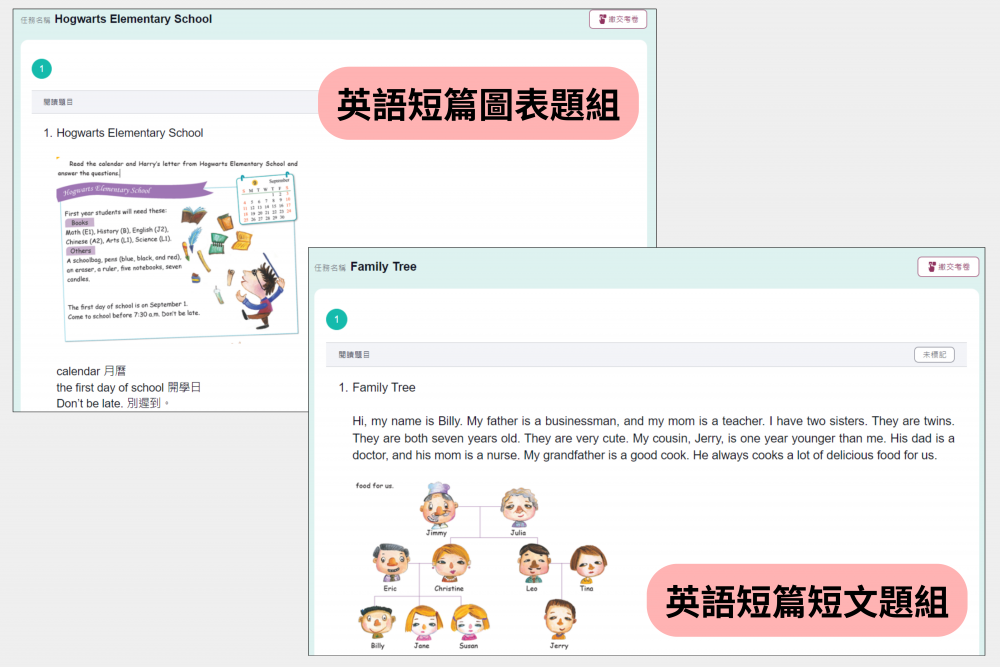1000x667 pixels.
Task: Click Jane's face in the family tree
Action: pyautogui.click(x=422, y=621)
